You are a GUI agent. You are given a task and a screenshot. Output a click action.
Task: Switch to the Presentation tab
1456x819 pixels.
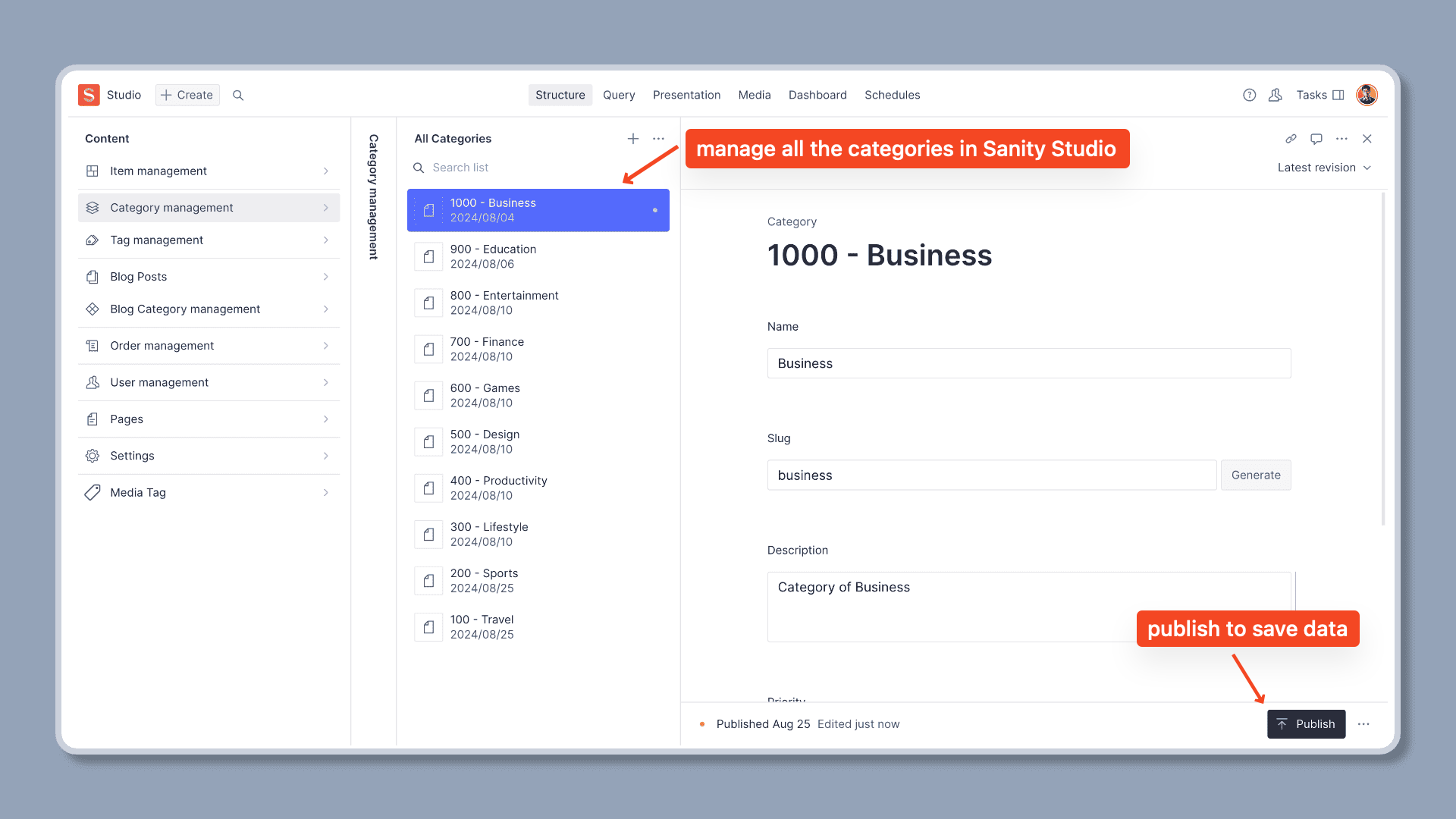686,96
